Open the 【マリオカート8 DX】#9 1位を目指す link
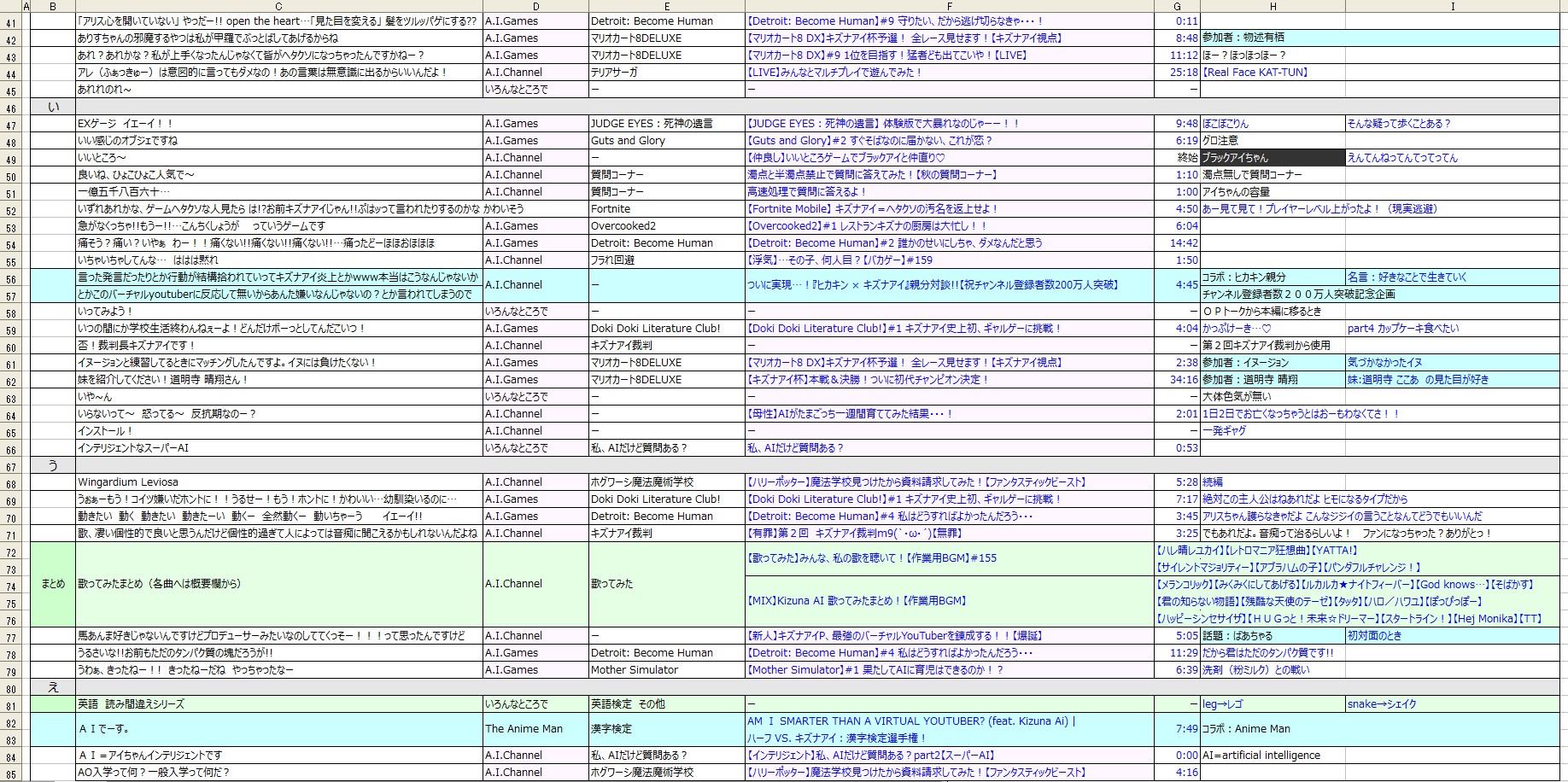The width and height of the screenshot is (1568, 782). [886, 55]
